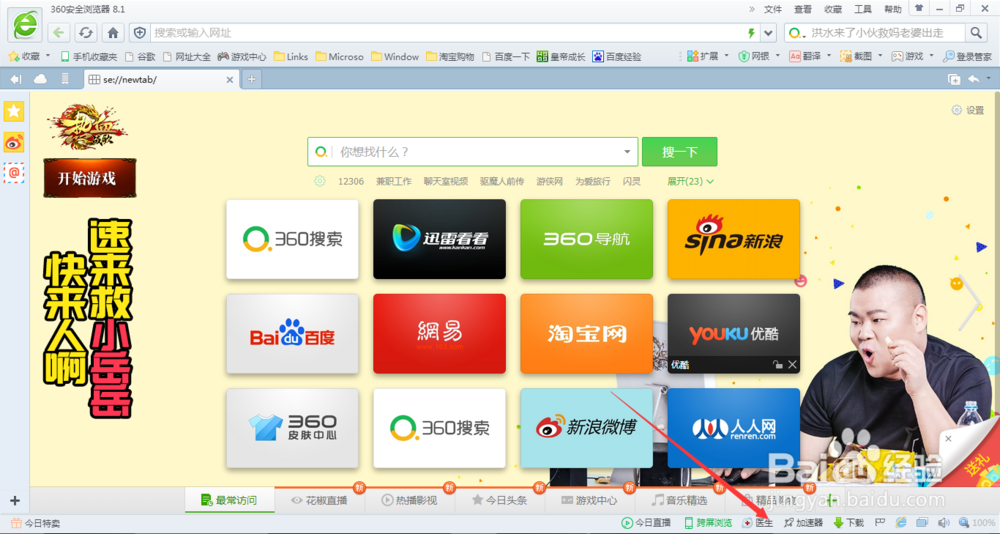The image size is (1000, 534).
Task: Open the 淘宝网 speed dial tile
Action: click(x=587, y=334)
